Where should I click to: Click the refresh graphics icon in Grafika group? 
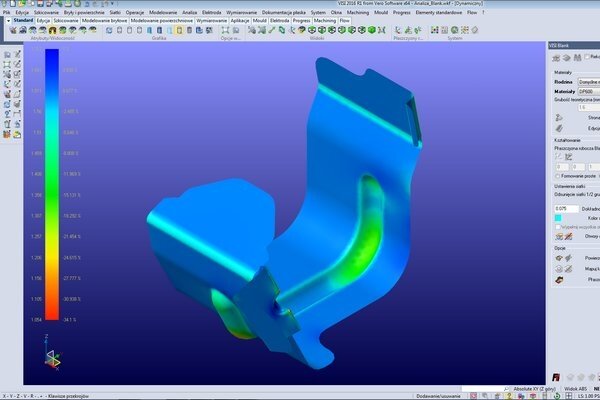click(x=109, y=30)
